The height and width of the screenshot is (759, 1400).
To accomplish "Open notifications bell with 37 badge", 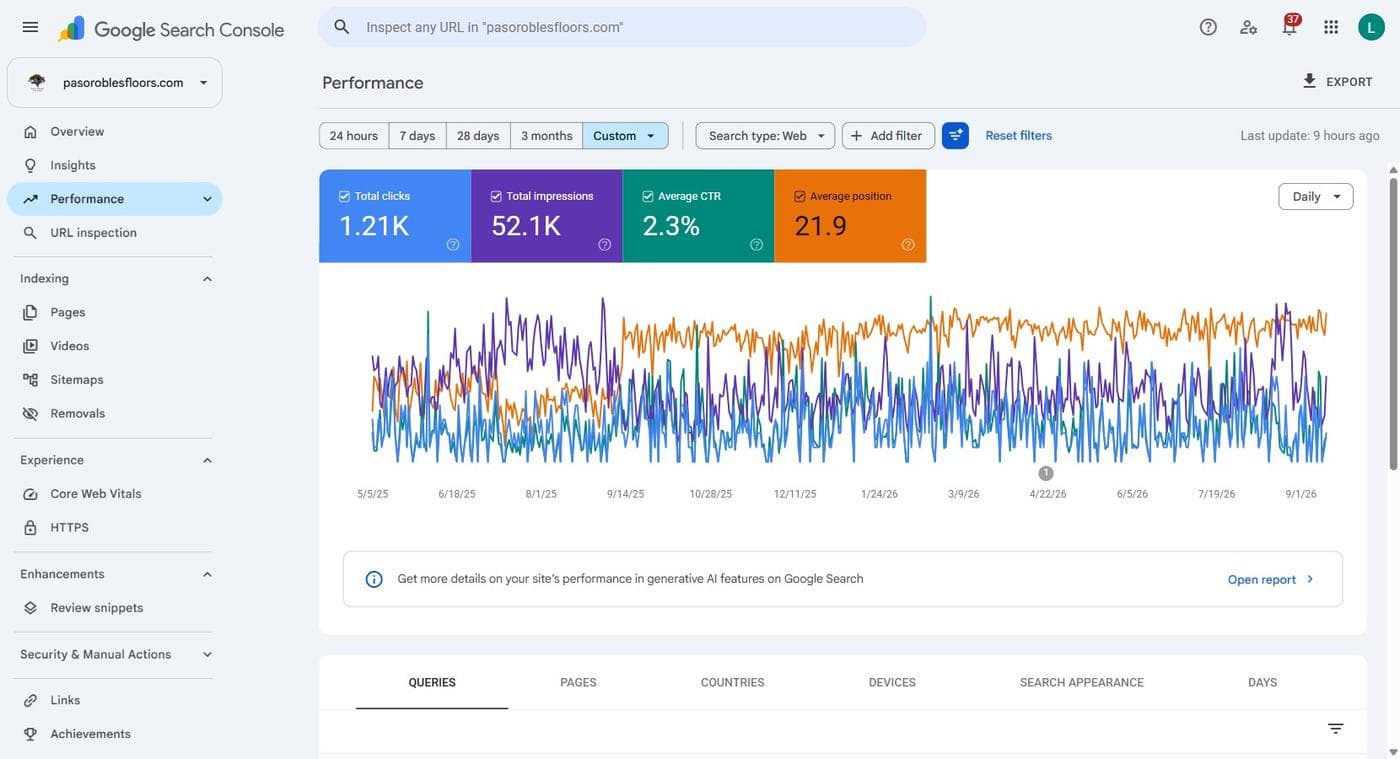I will pos(1290,26).
